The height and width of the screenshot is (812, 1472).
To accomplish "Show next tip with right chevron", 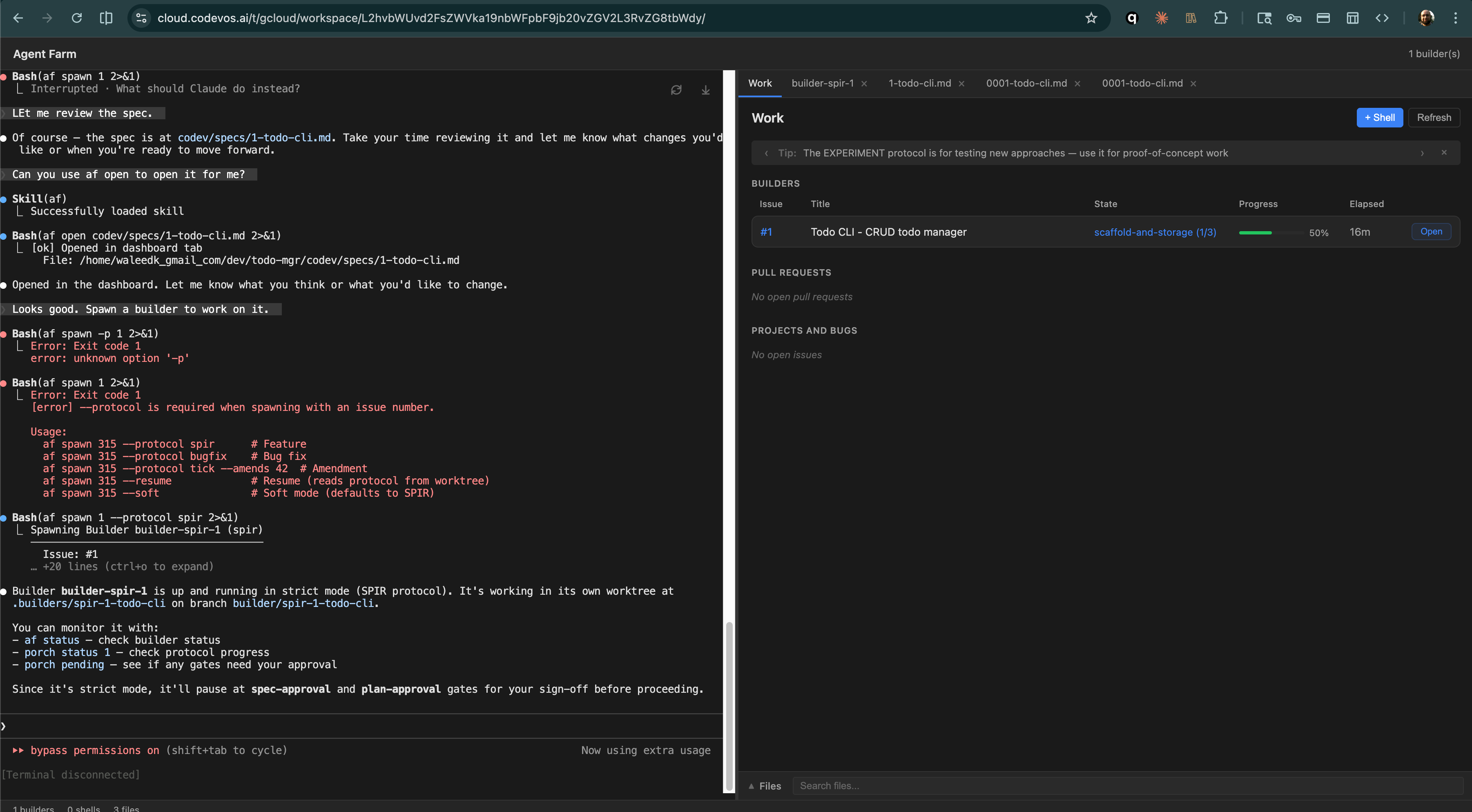I will pos(1422,153).
